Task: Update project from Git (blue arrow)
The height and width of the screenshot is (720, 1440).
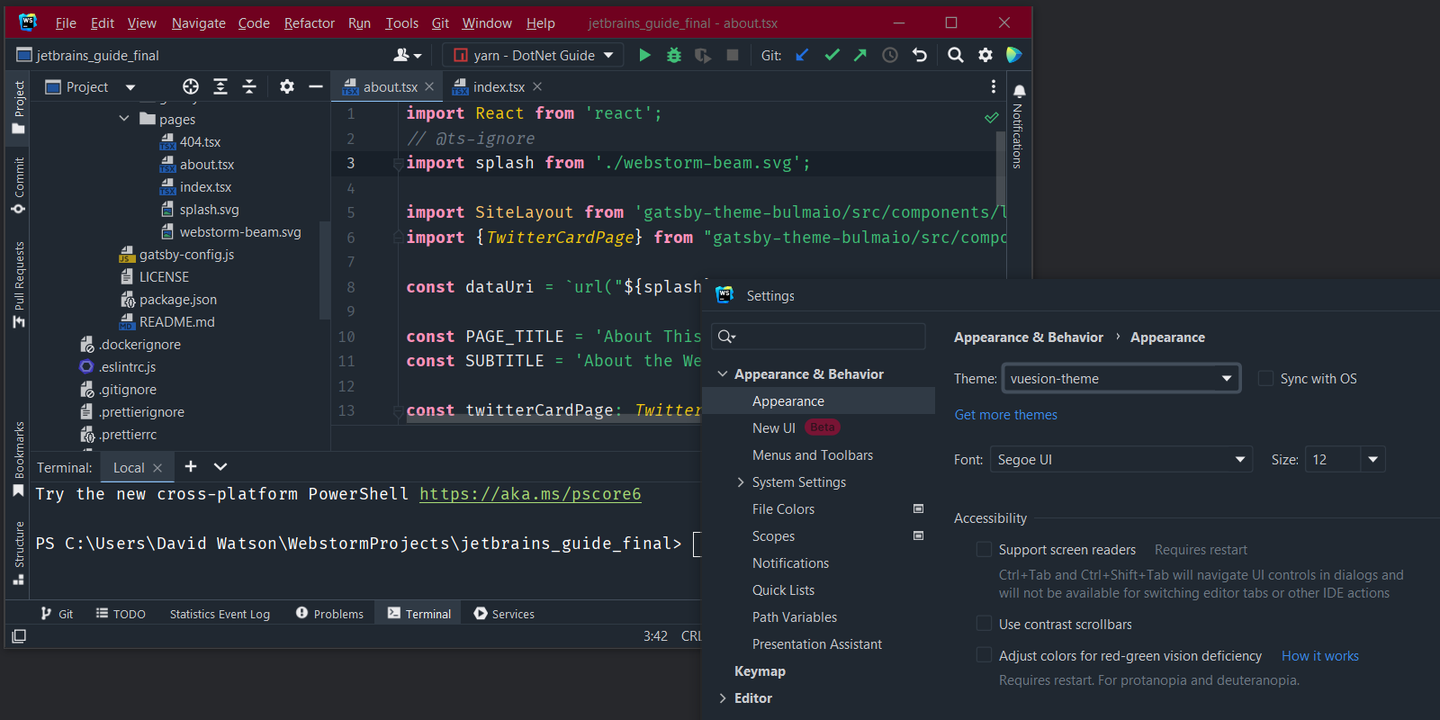Action: click(x=801, y=55)
